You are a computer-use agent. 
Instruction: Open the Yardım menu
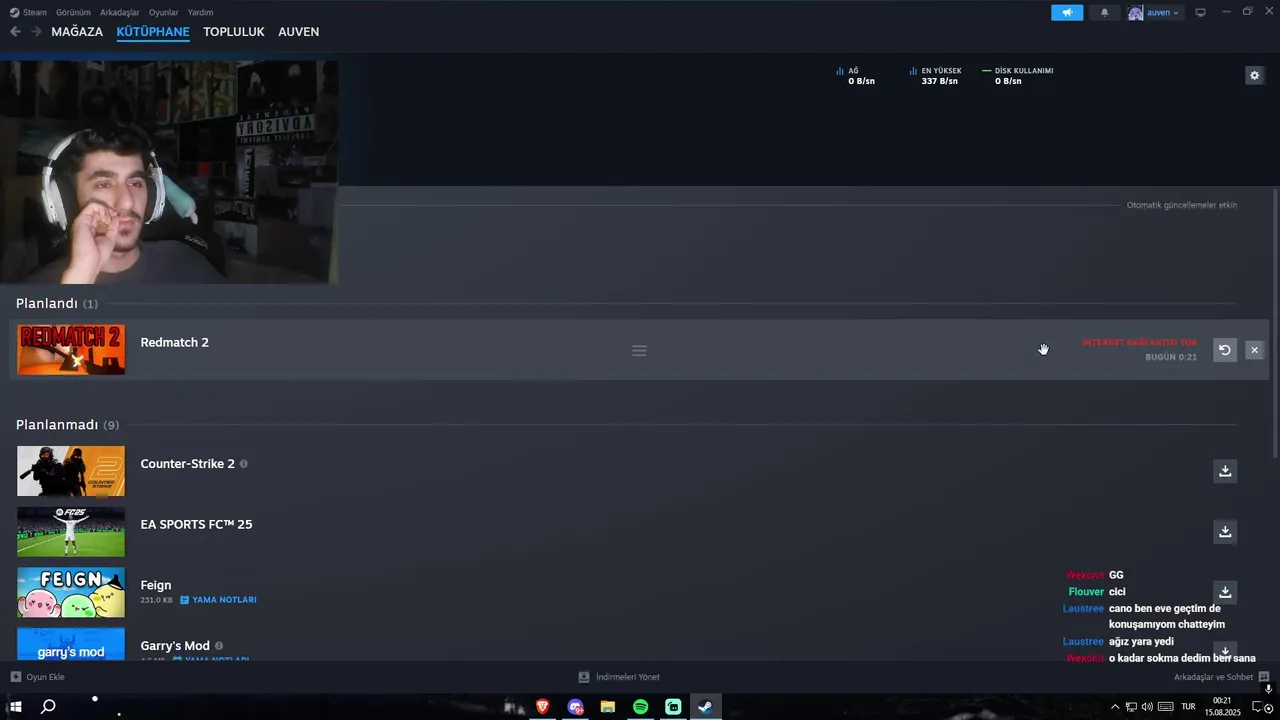point(200,12)
